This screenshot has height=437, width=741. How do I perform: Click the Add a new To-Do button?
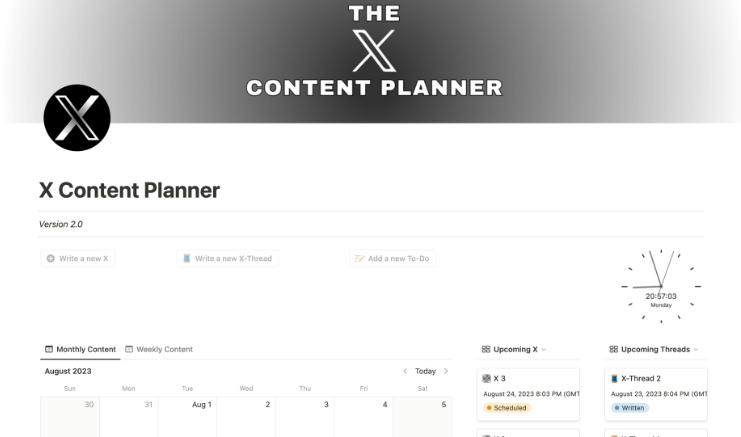click(x=392, y=258)
